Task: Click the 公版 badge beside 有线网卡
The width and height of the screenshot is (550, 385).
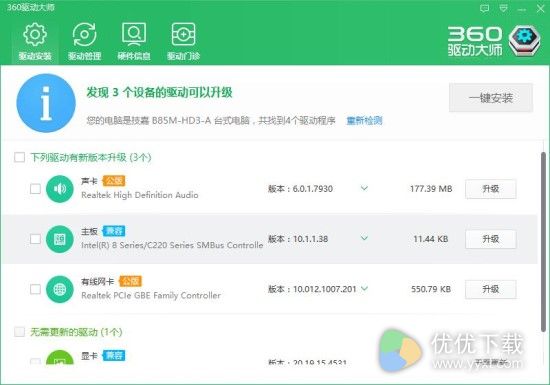Action: point(130,281)
